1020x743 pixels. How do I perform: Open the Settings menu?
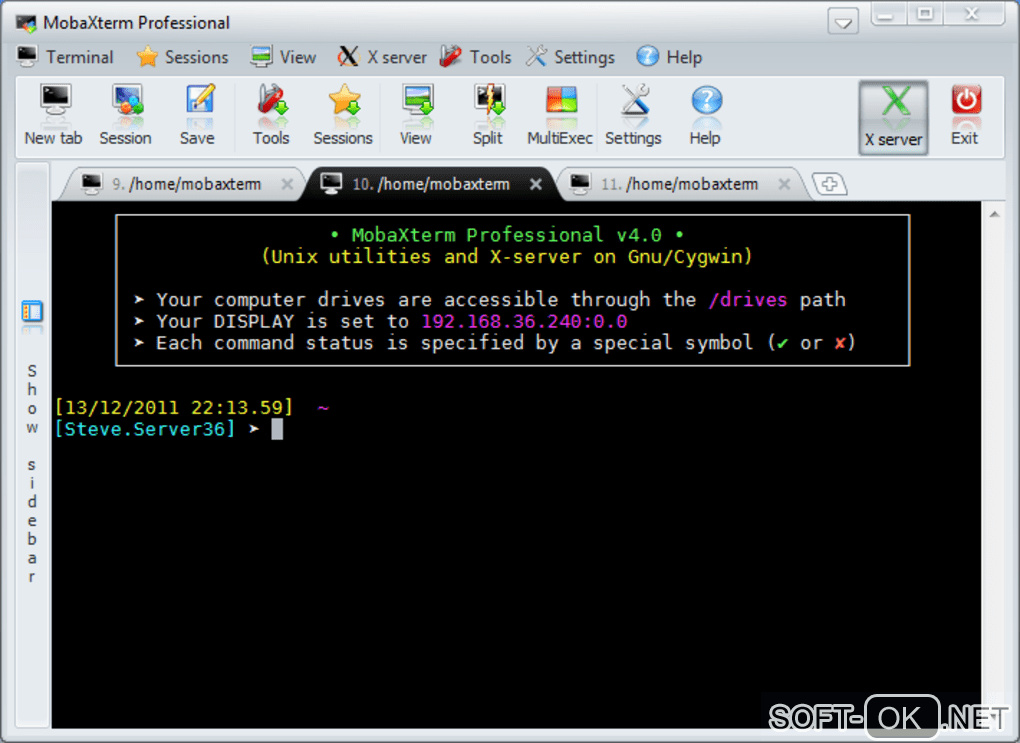(x=570, y=57)
